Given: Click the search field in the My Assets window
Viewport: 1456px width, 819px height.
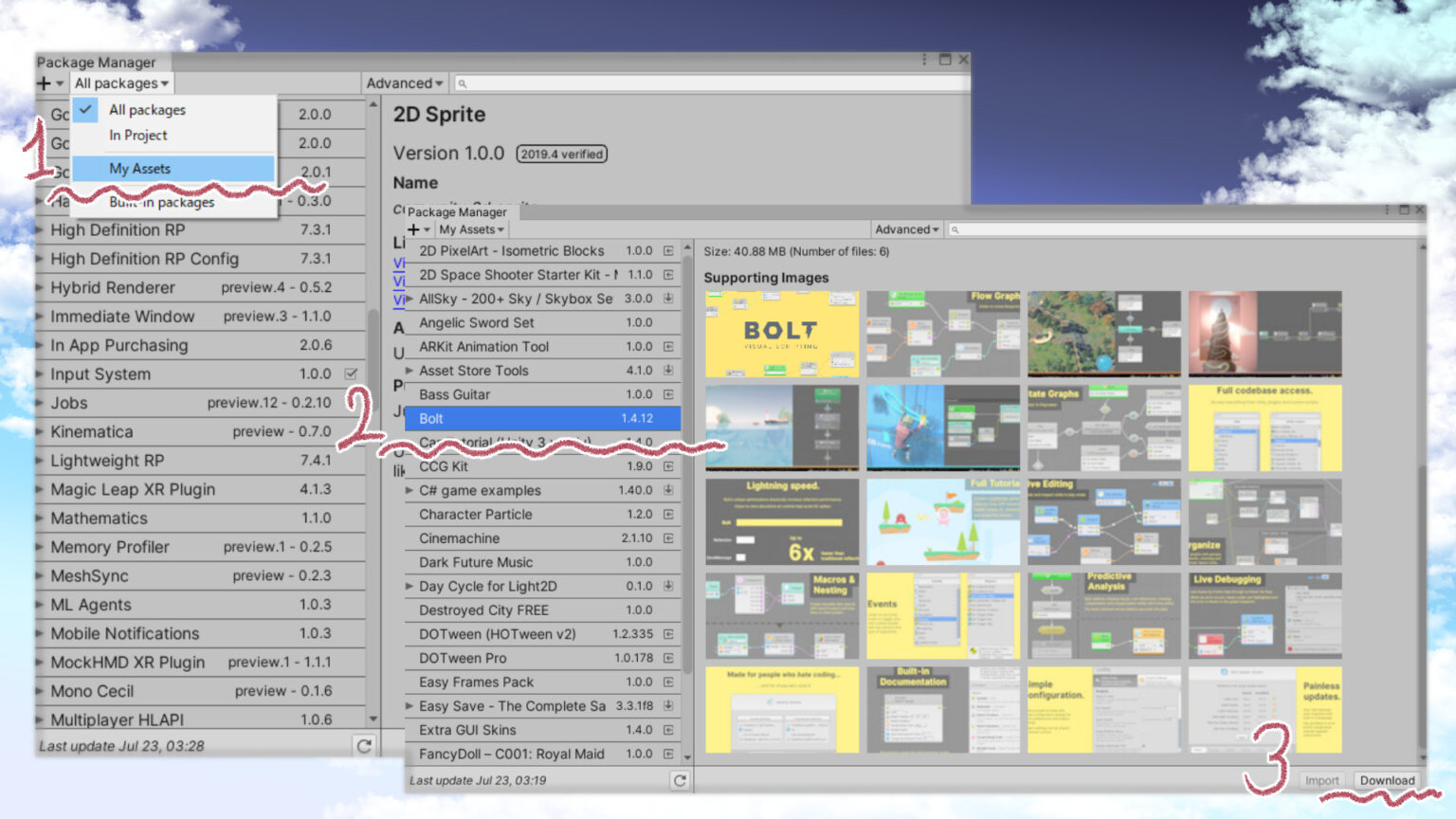Looking at the screenshot, I should click(x=1185, y=229).
